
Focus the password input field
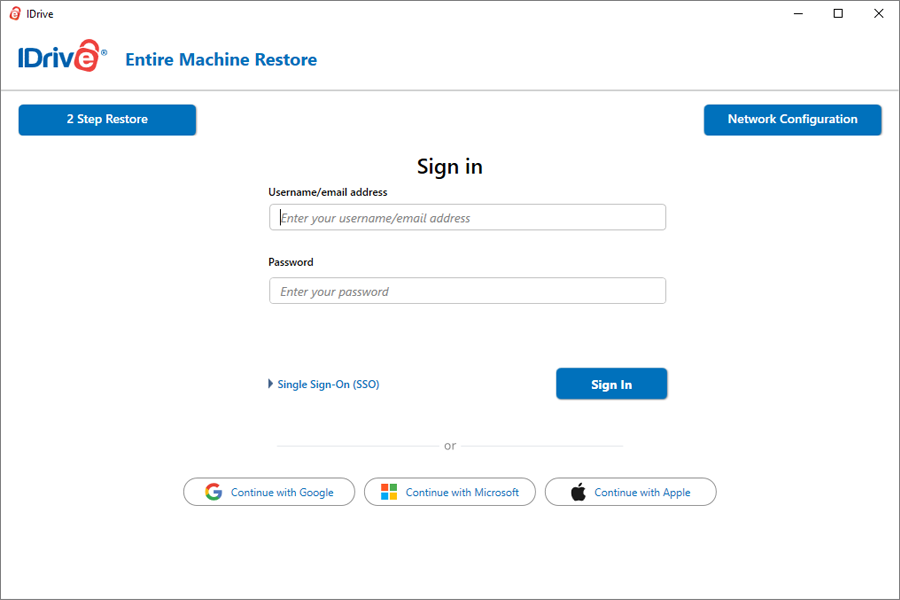pyautogui.click(x=467, y=291)
